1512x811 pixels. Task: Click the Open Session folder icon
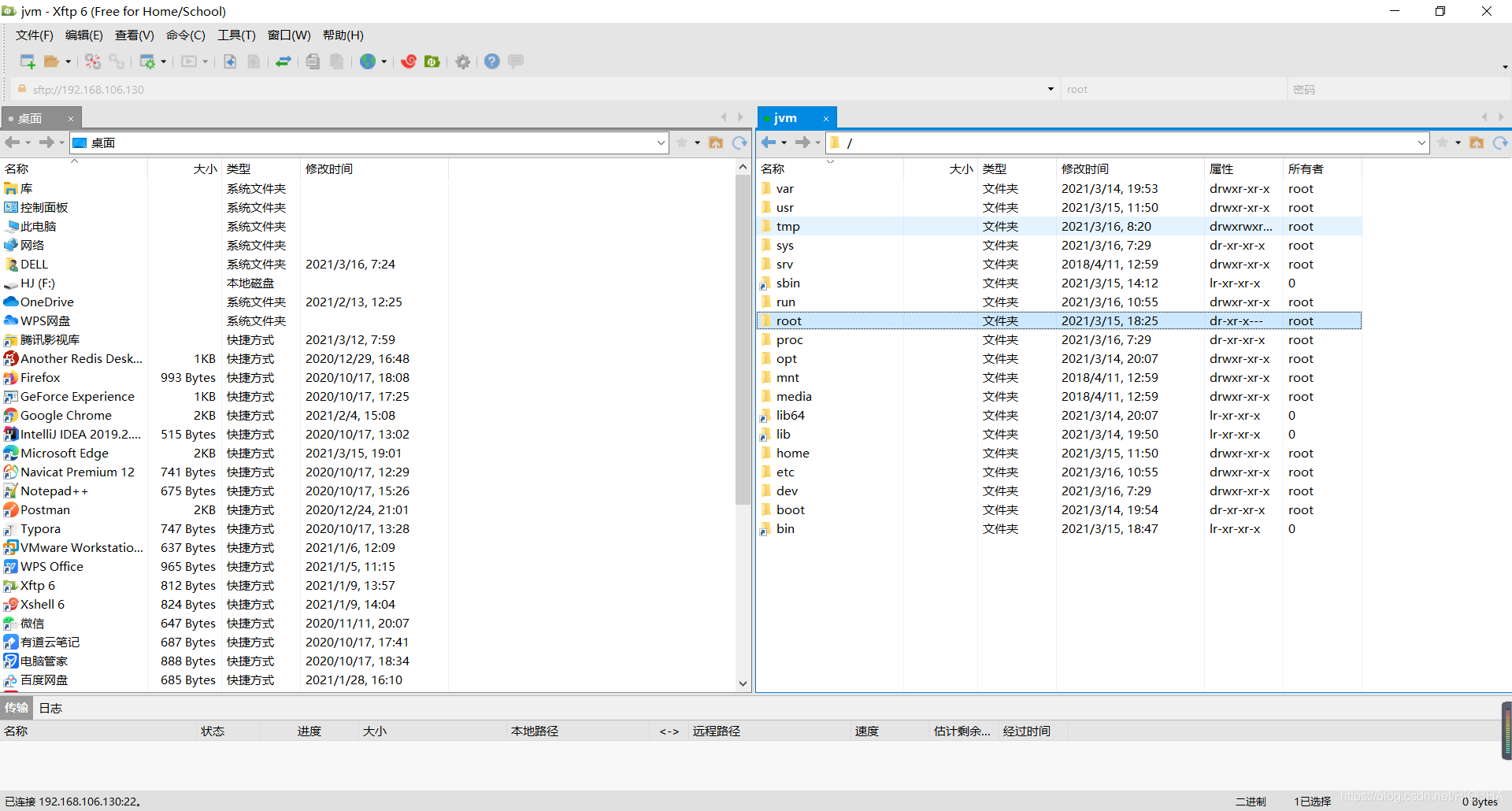coord(52,61)
